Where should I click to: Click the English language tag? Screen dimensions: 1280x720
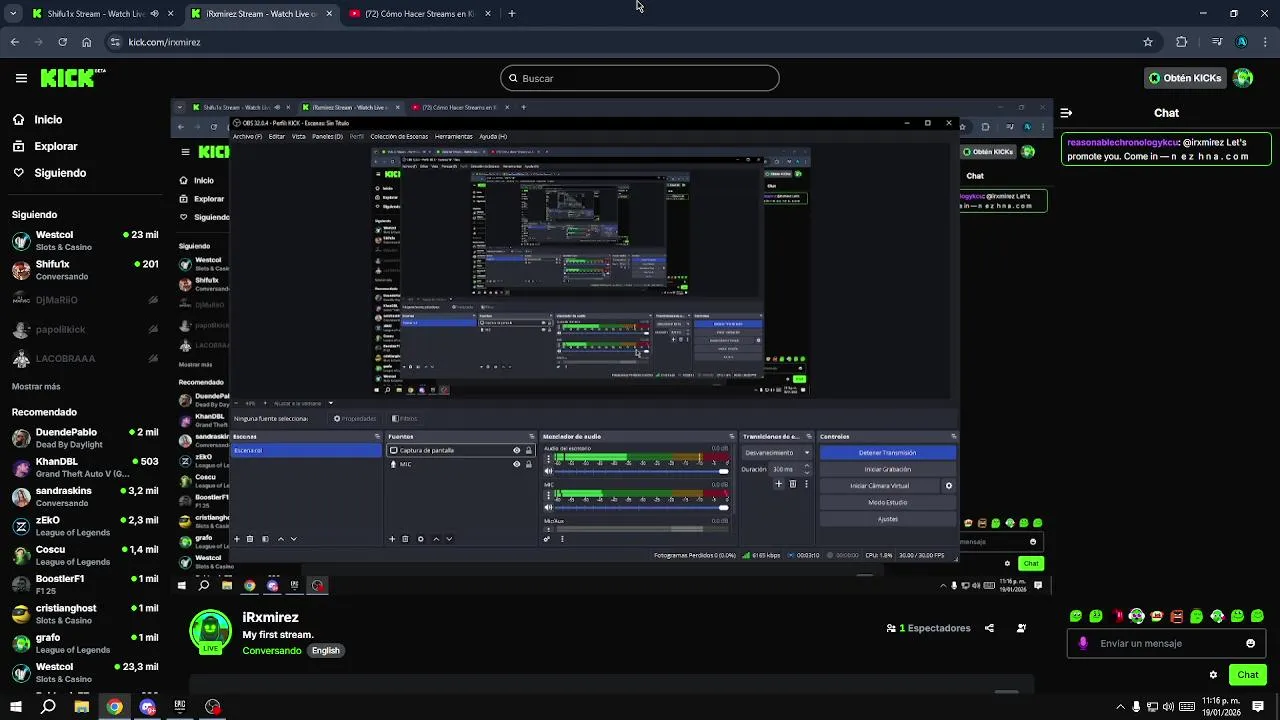pyautogui.click(x=325, y=650)
